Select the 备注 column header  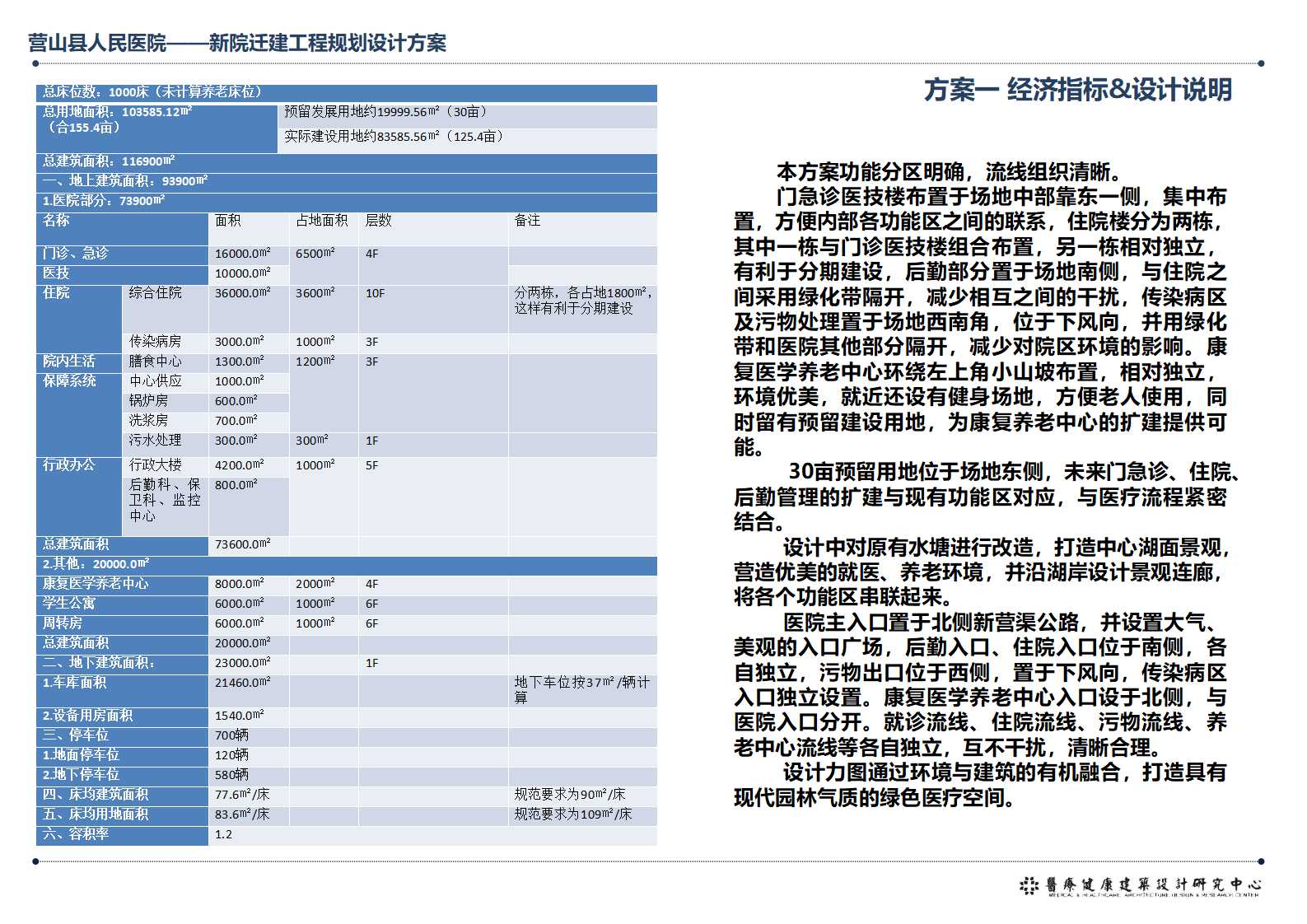[528, 221]
